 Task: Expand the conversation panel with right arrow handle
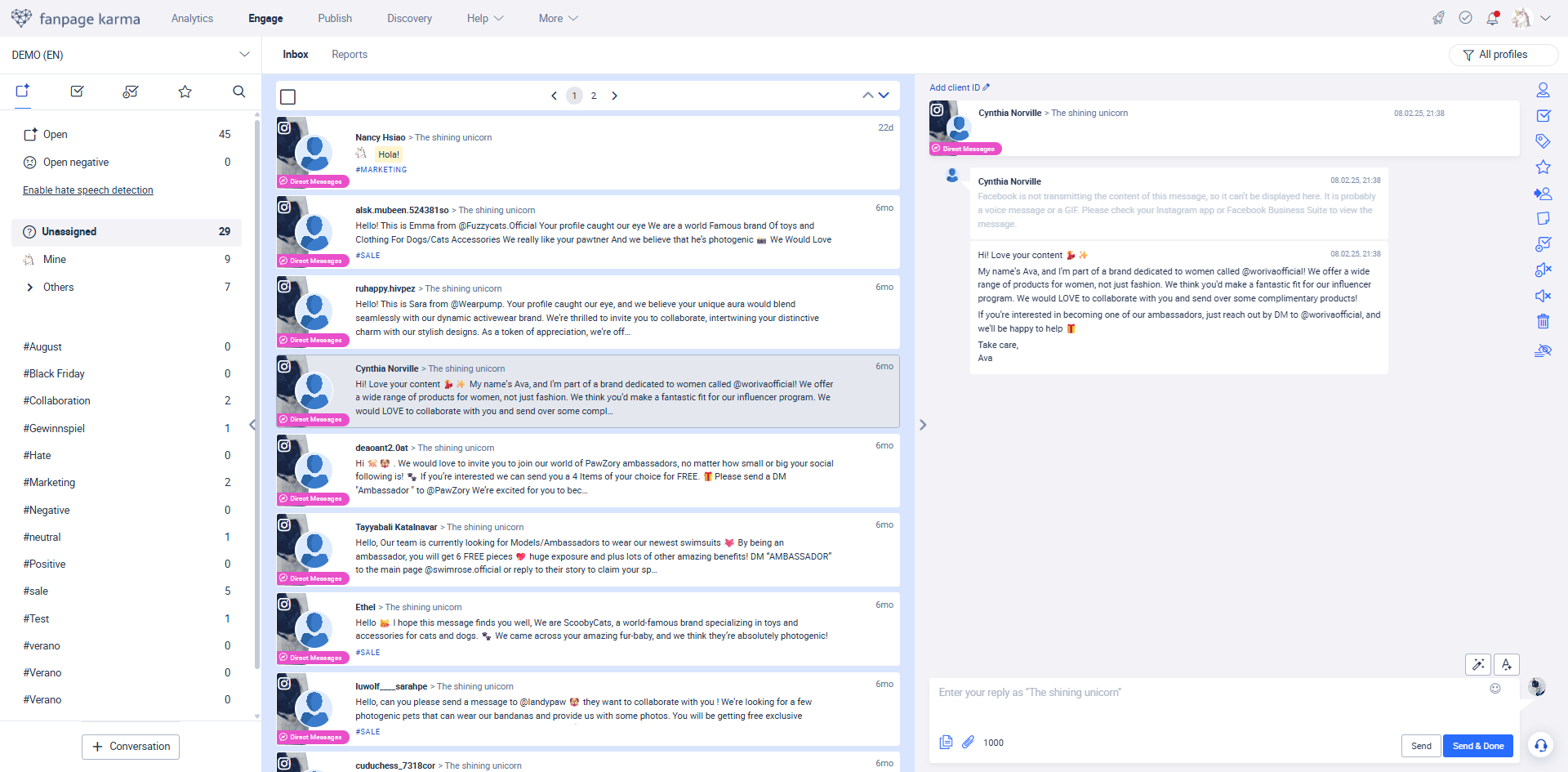(x=923, y=425)
